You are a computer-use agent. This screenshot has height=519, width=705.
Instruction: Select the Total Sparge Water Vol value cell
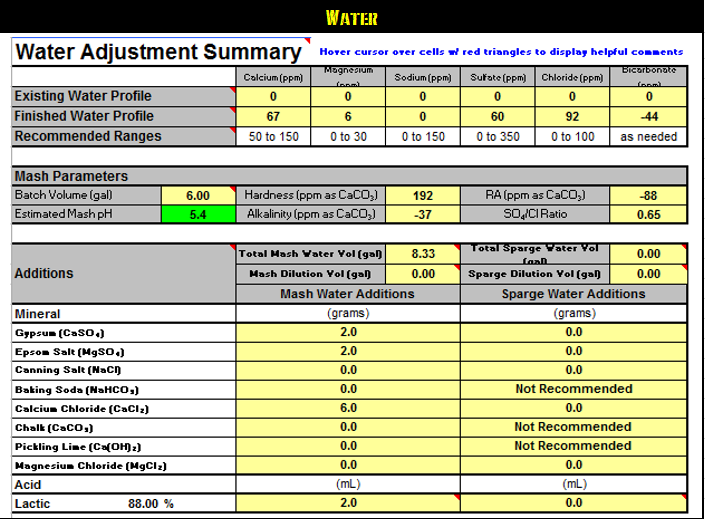click(x=648, y=255)
